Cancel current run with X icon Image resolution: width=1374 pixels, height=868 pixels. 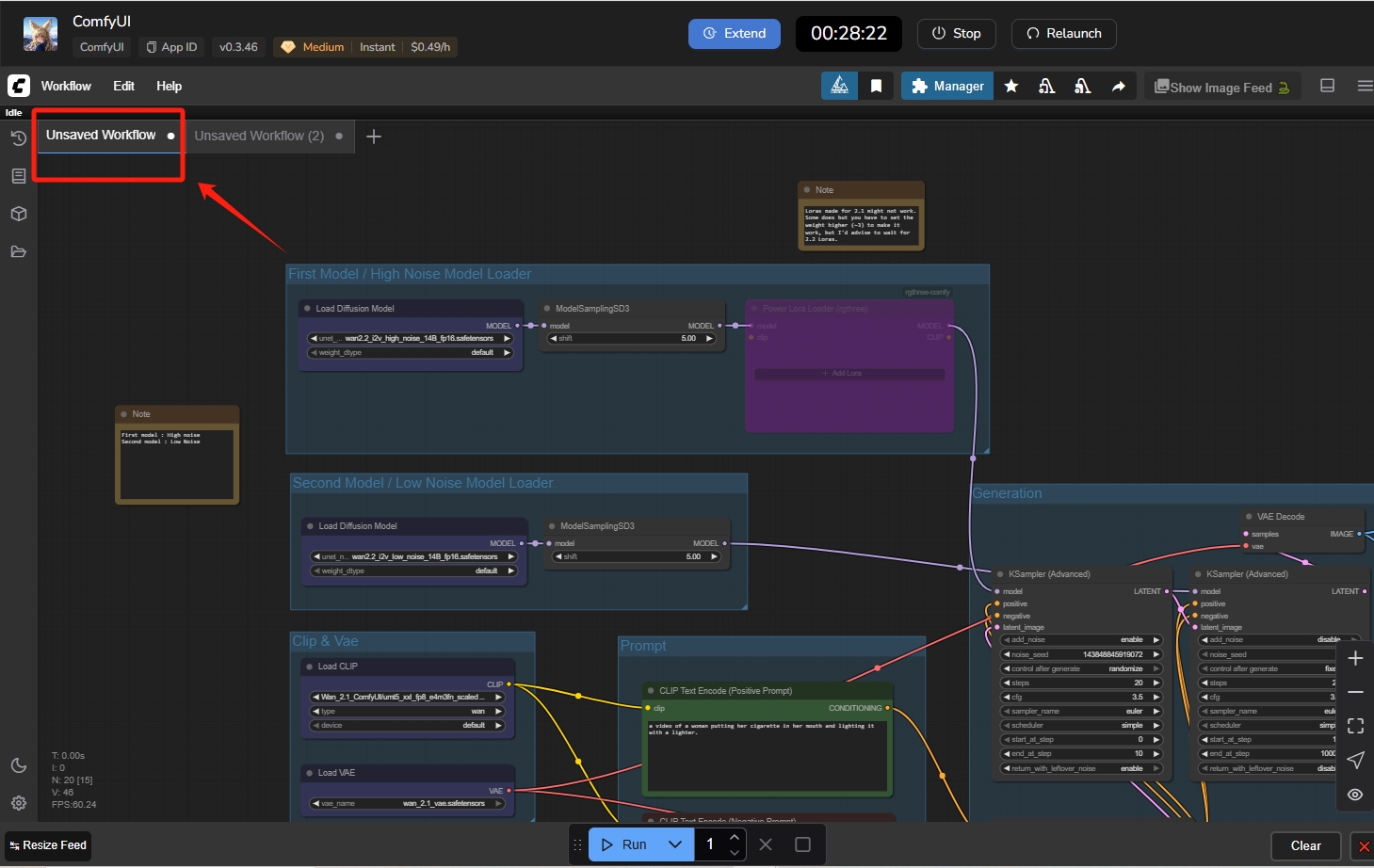pyautogui.click(x=766, y=844)
